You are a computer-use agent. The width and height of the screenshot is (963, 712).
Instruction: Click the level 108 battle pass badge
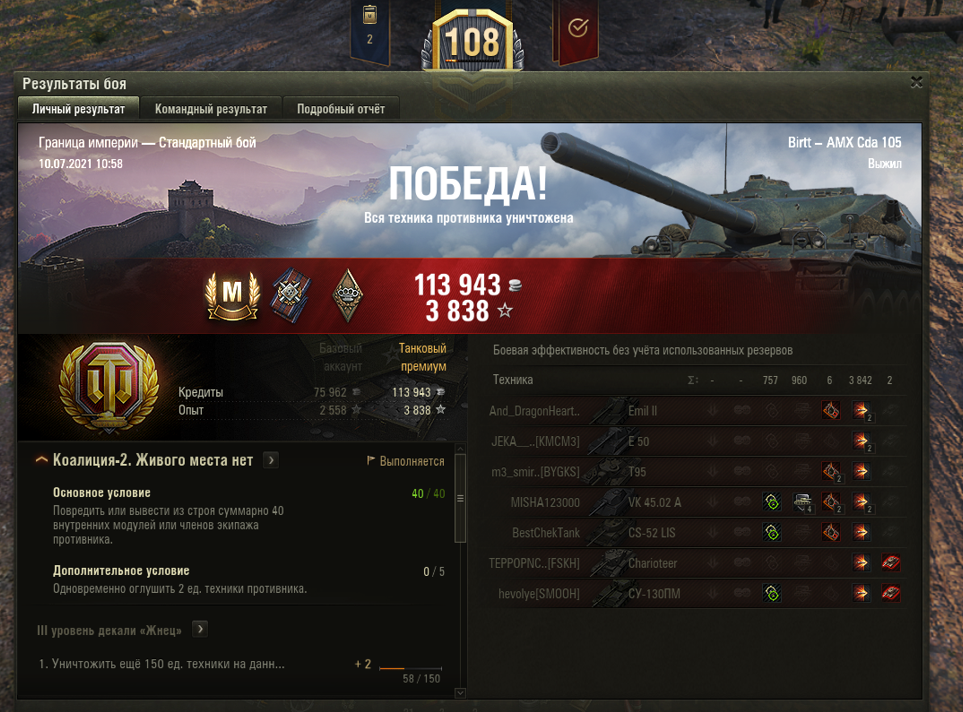pyautogui.click(x=472, y=42)
